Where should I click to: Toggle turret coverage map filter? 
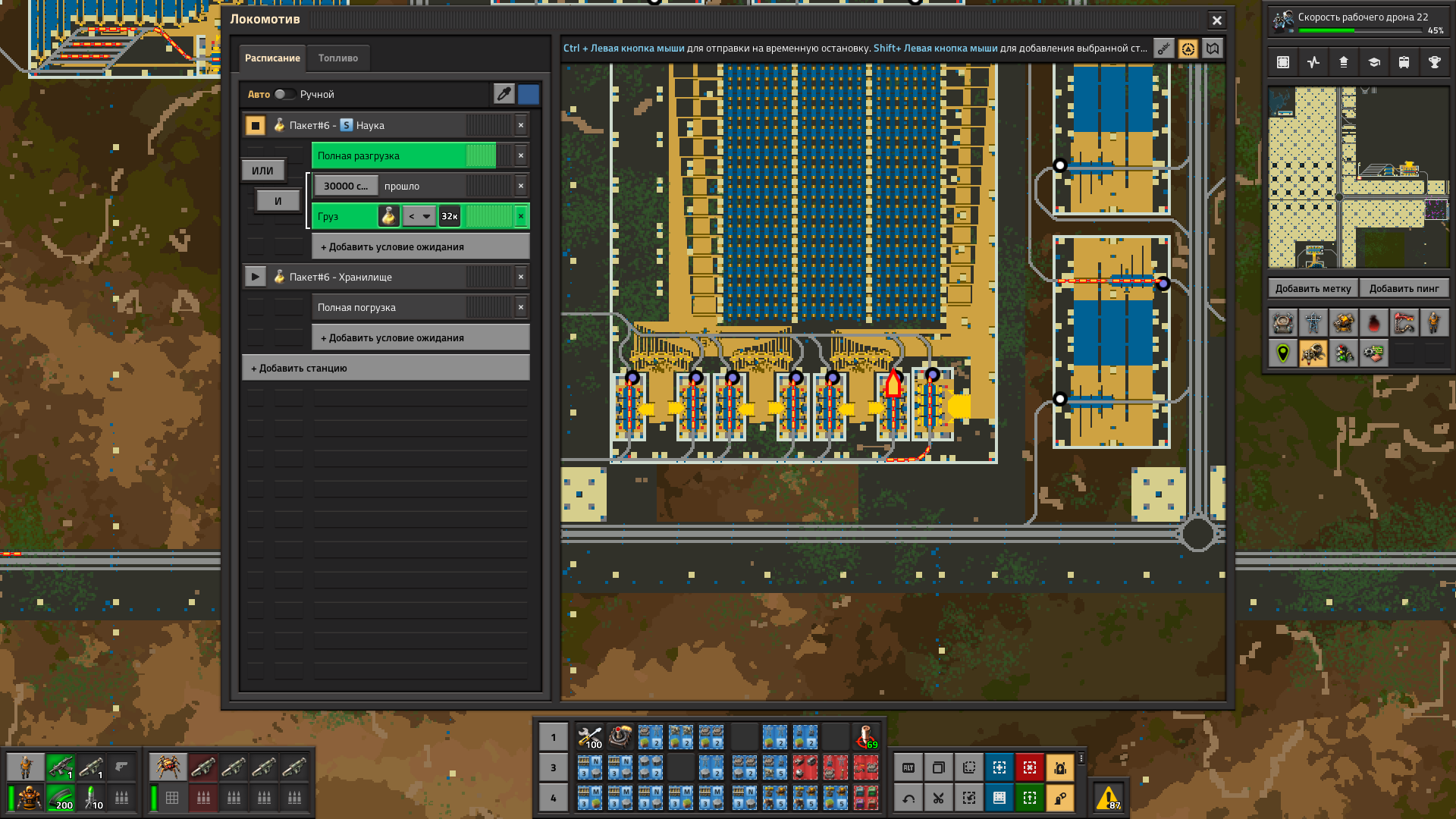click(x=1344, y=323)
